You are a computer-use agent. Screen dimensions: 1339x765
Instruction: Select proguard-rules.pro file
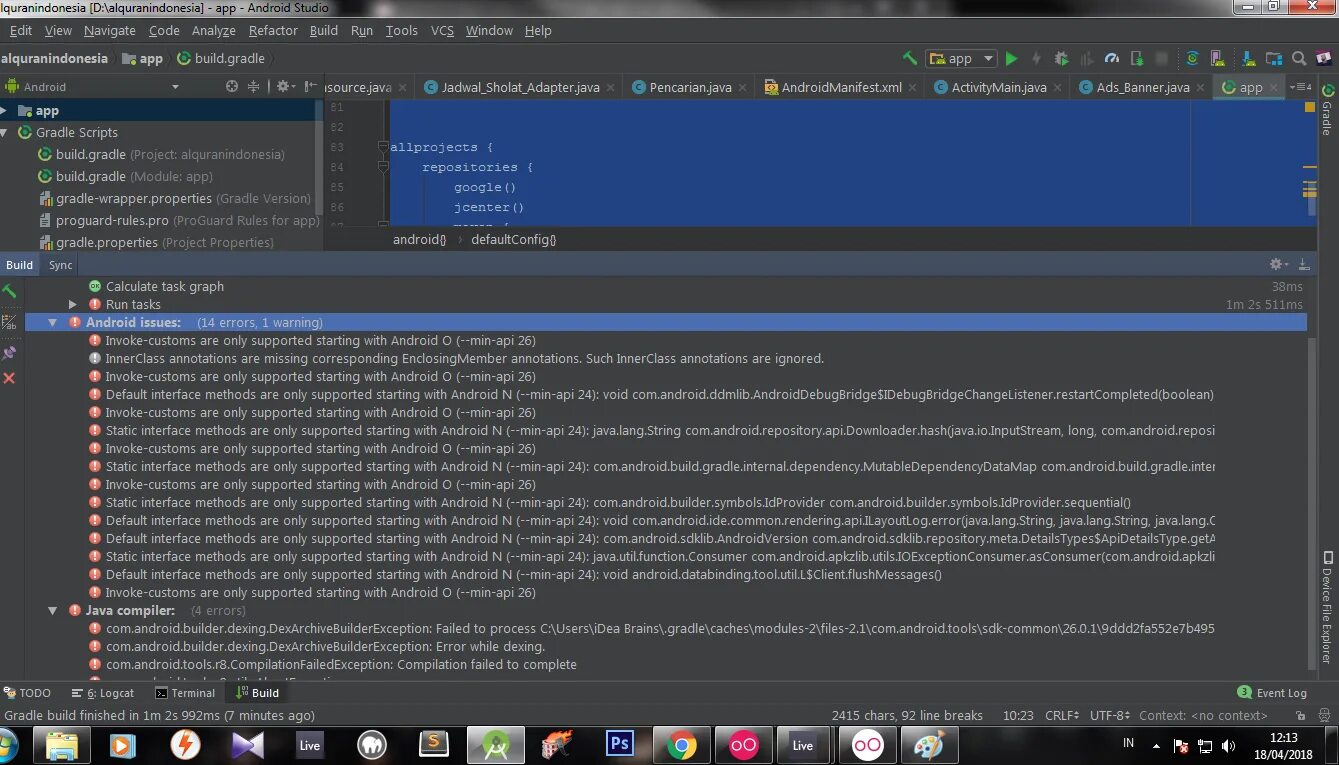click(x=179, y=220)
